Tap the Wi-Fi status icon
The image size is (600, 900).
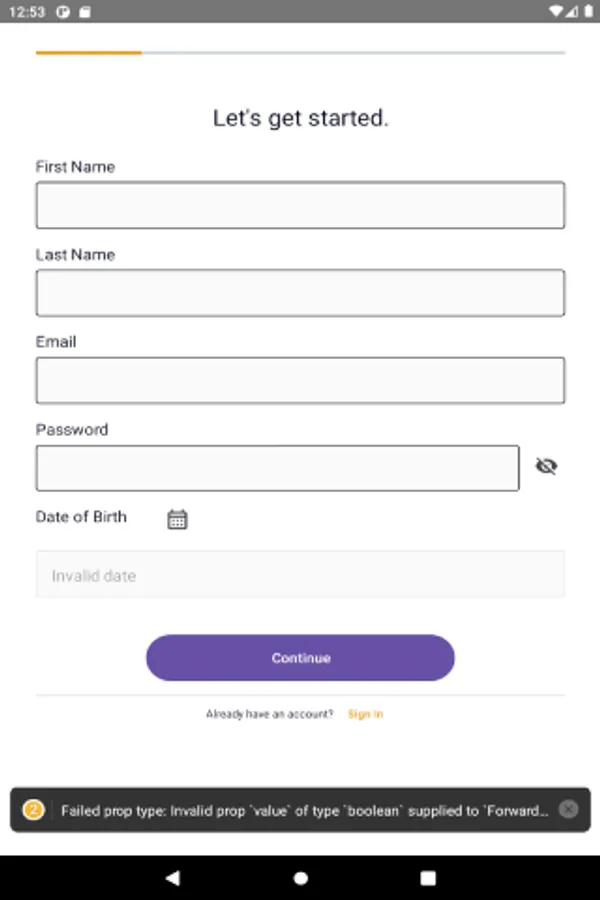(557, 11)
